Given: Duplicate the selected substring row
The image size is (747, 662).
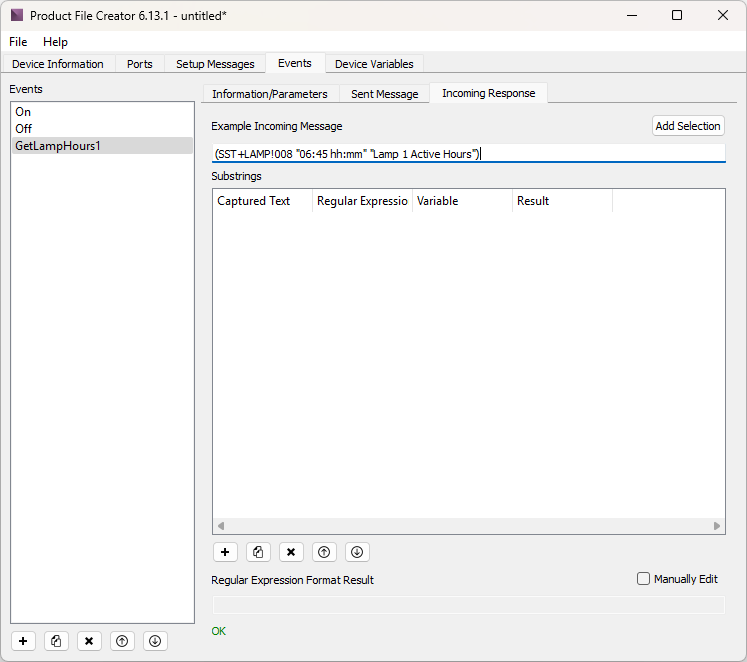Looking at the screenshot, I should [258, 552].
